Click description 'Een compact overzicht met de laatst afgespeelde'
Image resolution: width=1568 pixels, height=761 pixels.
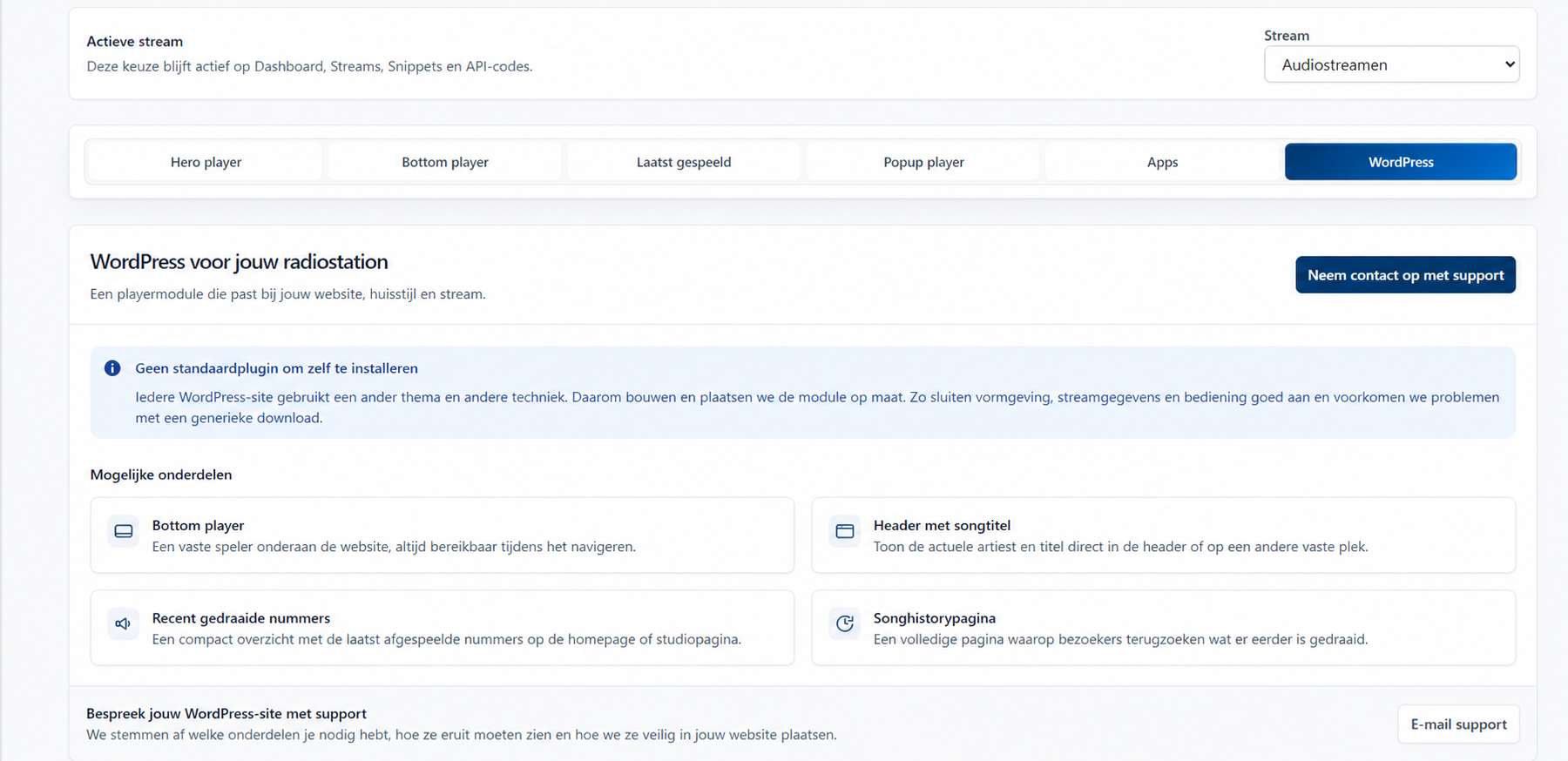[x=447, y=639]
